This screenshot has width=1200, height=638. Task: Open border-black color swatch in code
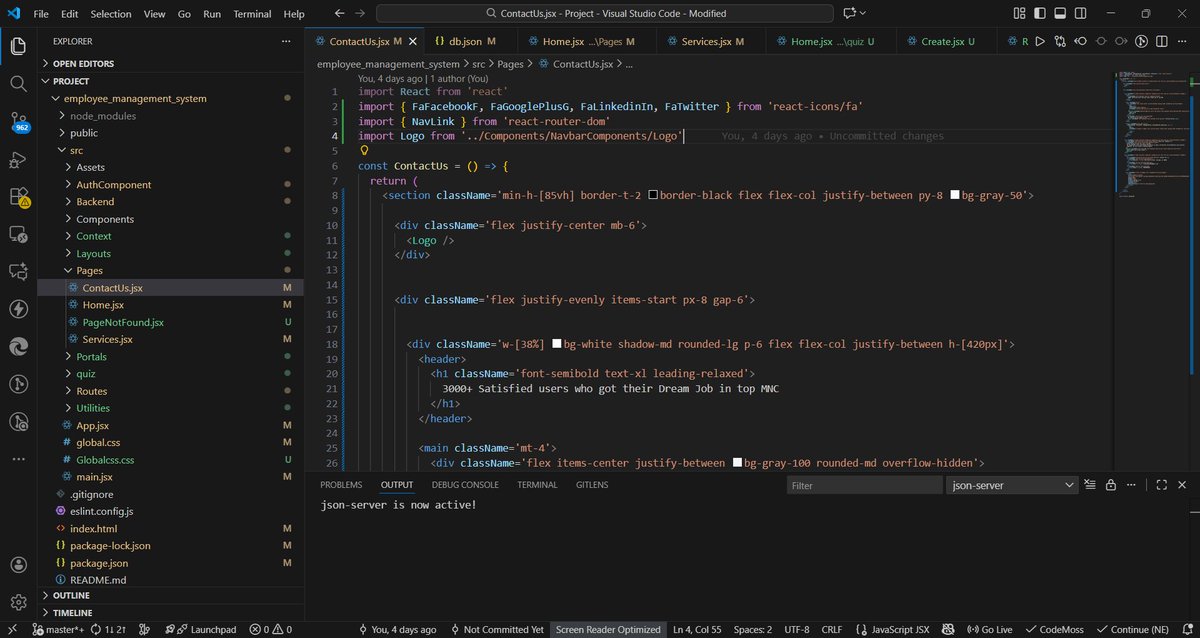tap(653, 196)
